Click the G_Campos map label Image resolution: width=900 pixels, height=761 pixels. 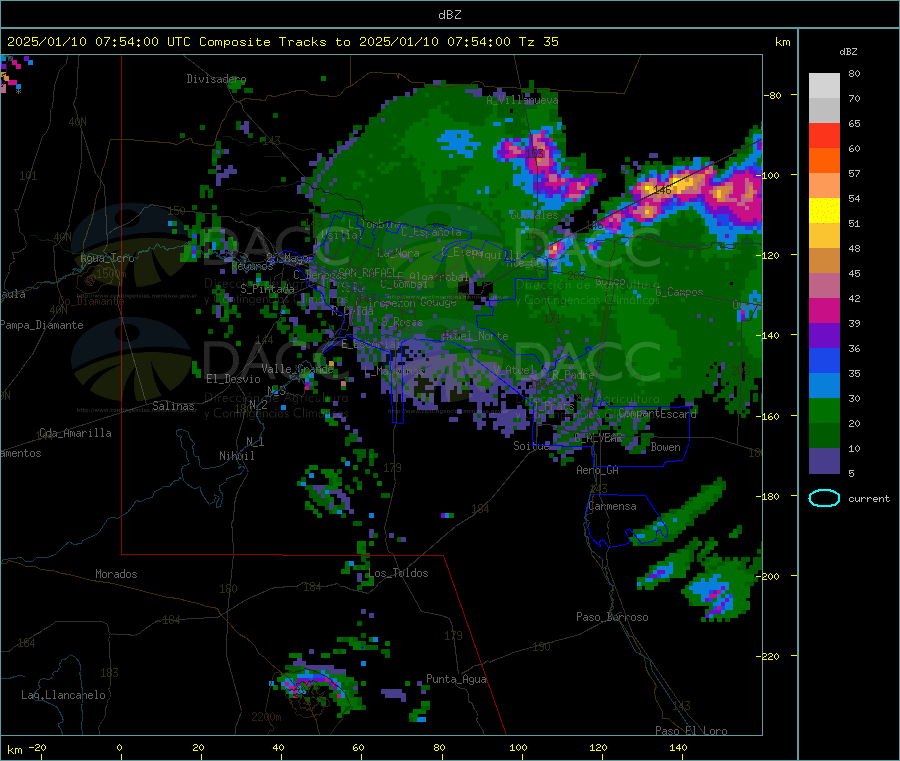click(680, 293)
